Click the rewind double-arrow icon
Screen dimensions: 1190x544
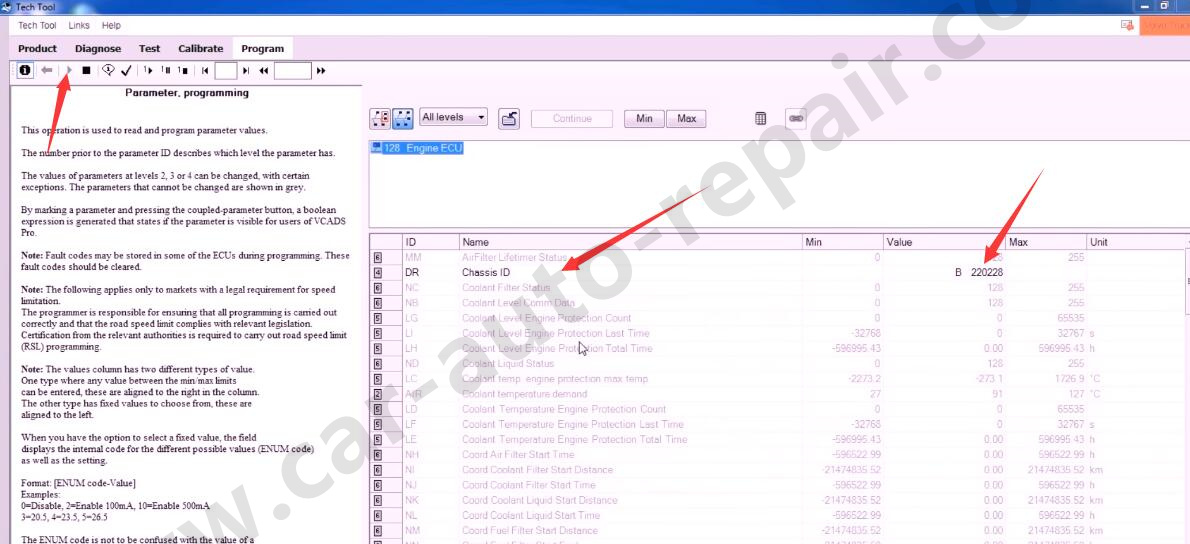coord(264,71)
